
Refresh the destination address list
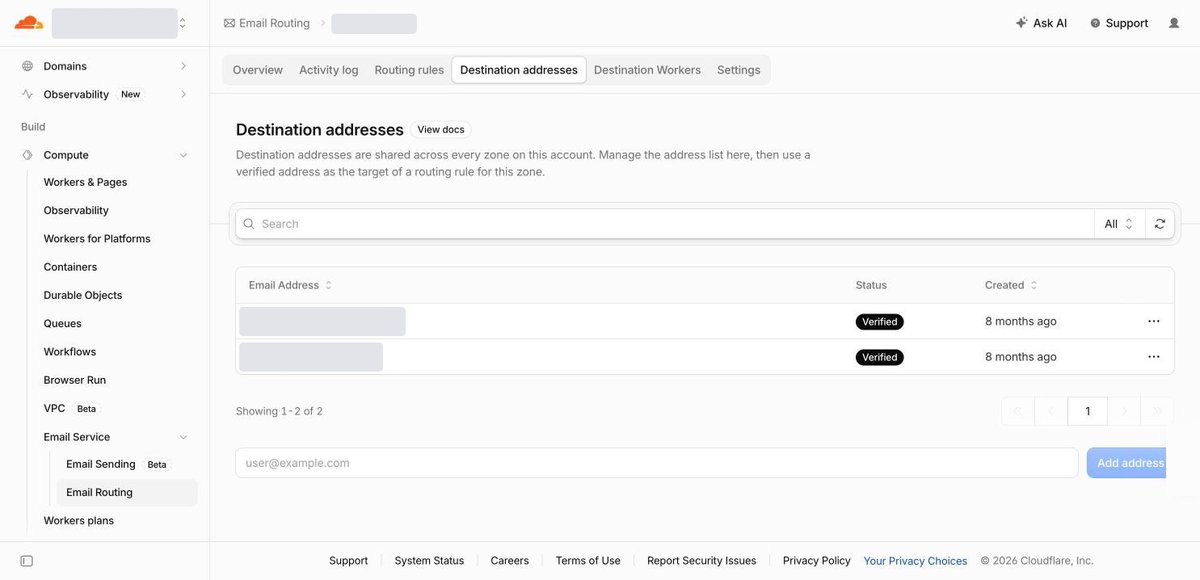[x=1160, y=224]
